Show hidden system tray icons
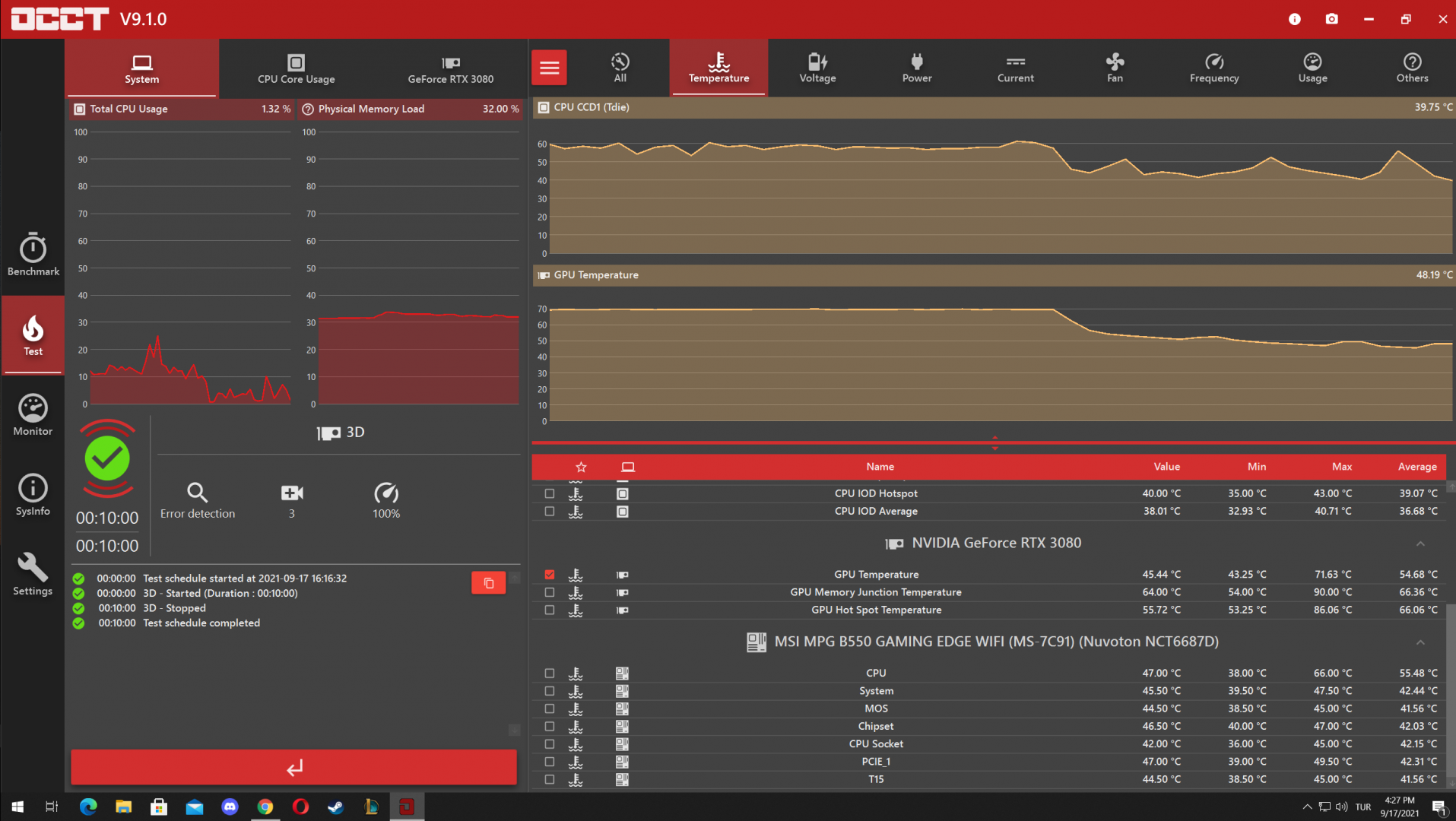The width and height of the screenshot is (1456, 821). 1307,807
